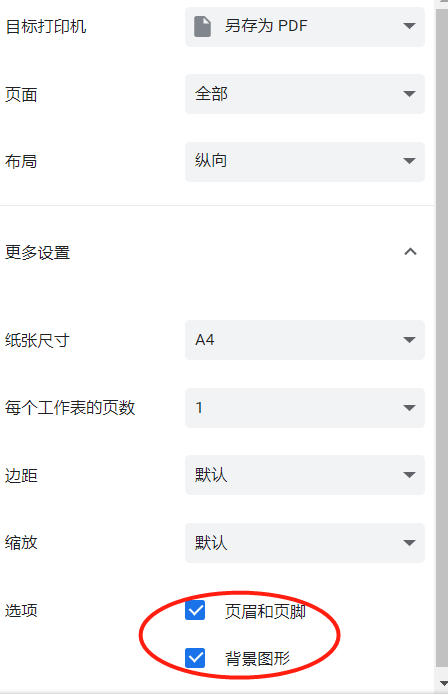Viewport: 448px width, 694px height.
Task: Collapse the 更多设置 section chevron
Action: (410, 252)
